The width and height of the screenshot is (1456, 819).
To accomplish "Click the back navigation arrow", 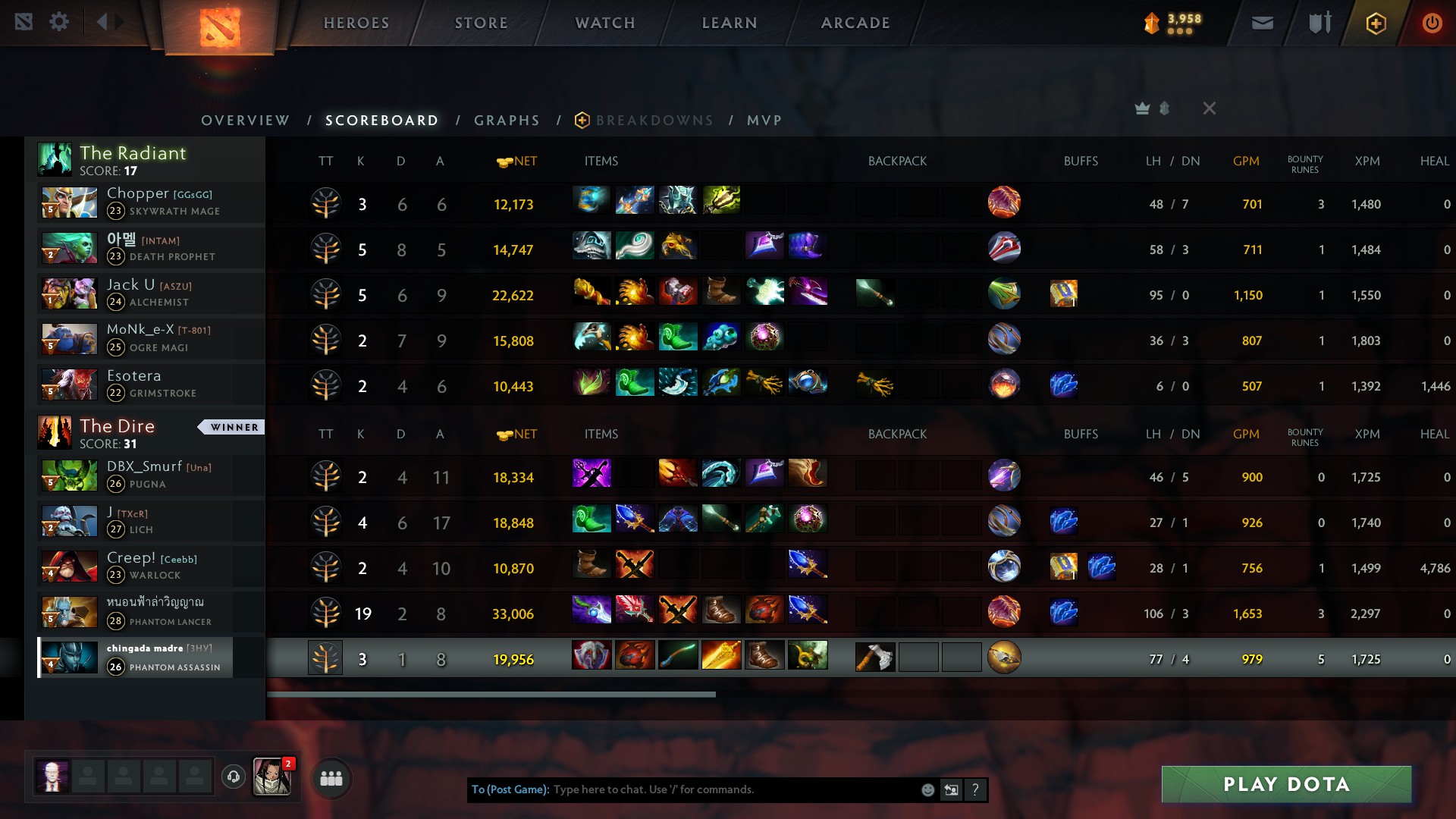I will (102, 22).
